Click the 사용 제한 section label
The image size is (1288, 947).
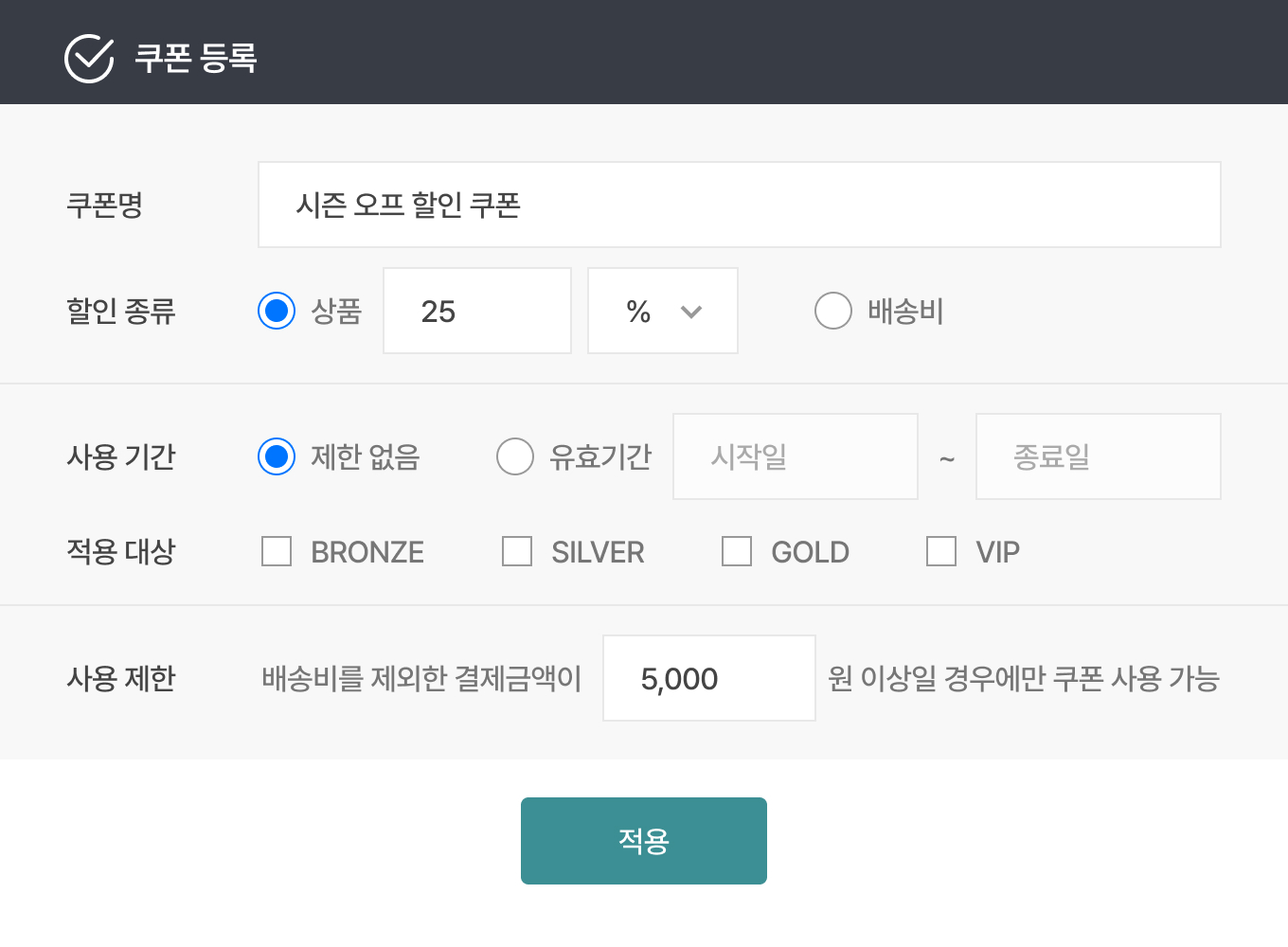pyautogui.click(x=121, y=678)
